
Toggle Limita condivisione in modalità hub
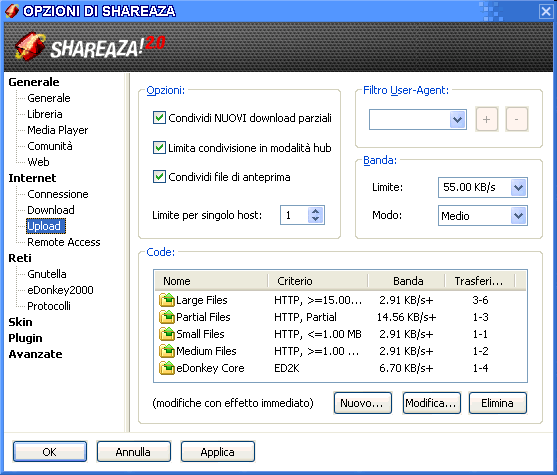[x=159, y=147]
